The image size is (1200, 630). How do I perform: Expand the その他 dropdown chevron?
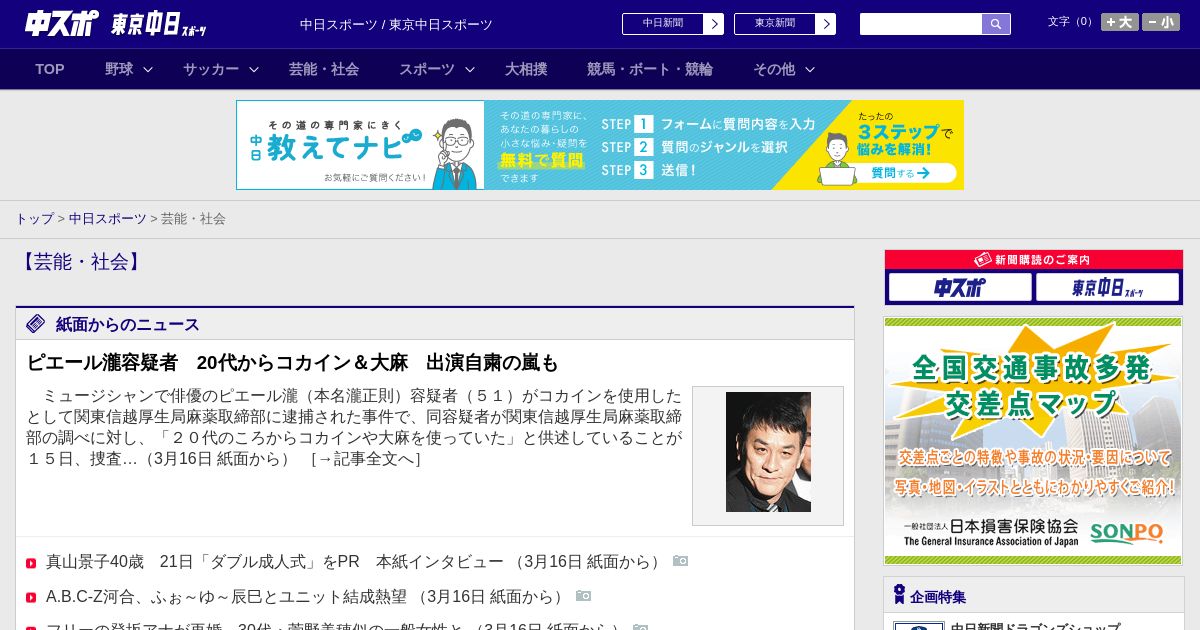(810, 69)
